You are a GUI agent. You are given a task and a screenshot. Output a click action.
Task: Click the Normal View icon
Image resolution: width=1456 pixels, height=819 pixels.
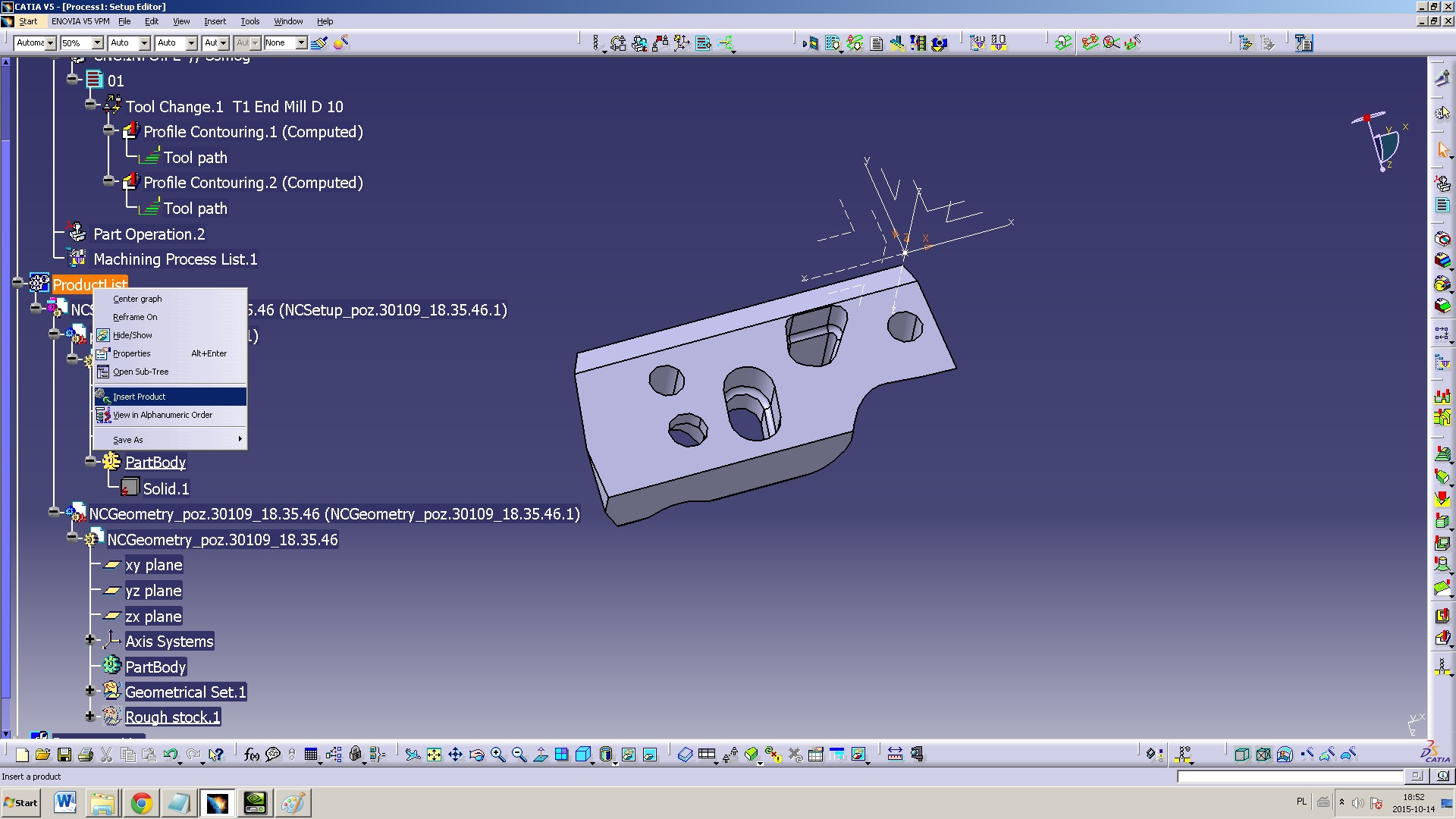tap(540, 755)
